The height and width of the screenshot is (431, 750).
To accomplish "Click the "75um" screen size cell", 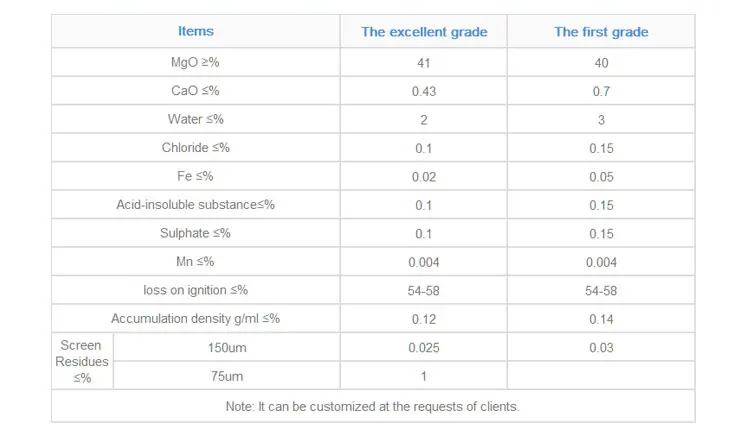I will tap(225, 376).
